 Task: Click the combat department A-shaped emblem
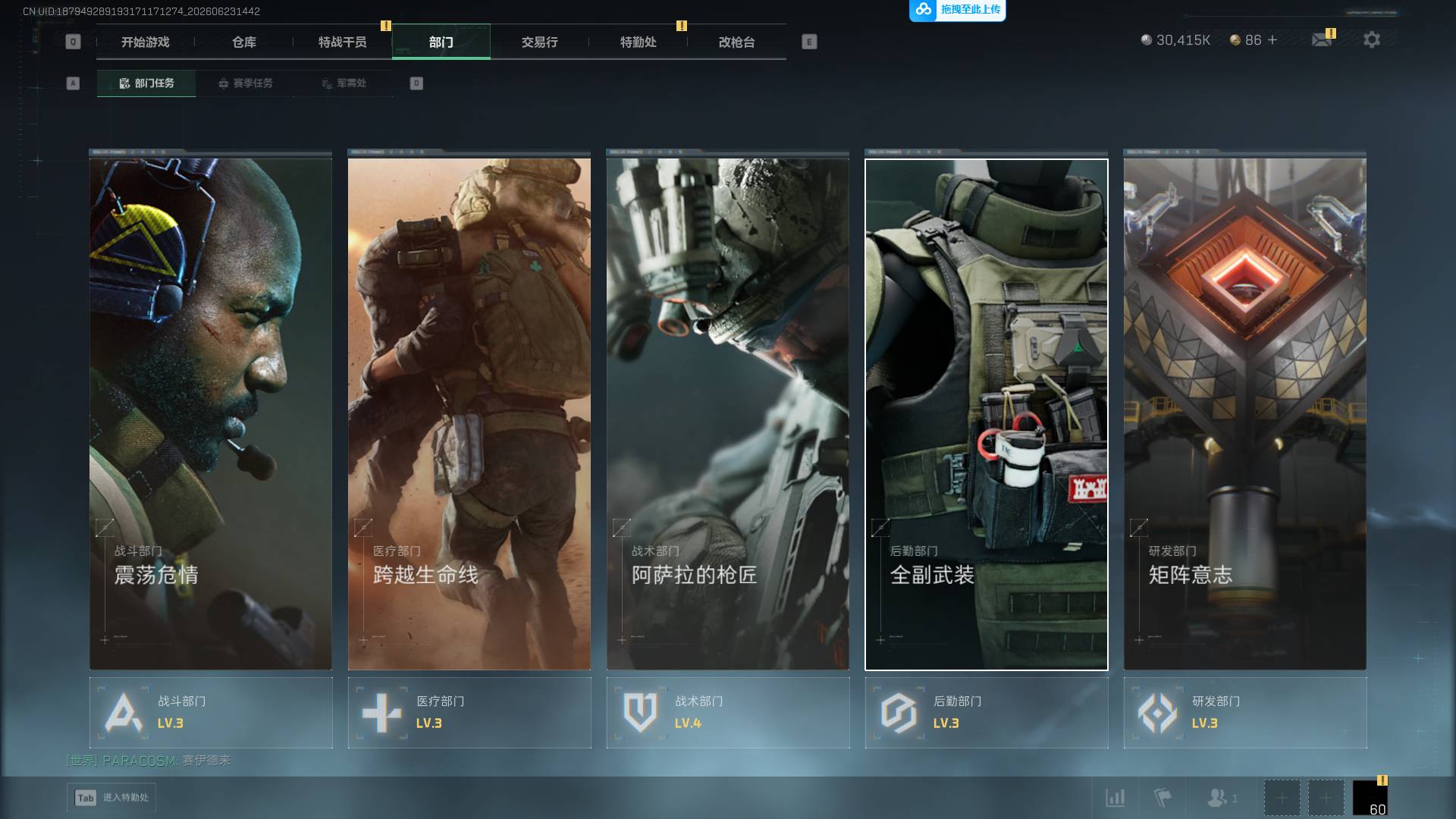pyautogui.click(x=123, y=713)
